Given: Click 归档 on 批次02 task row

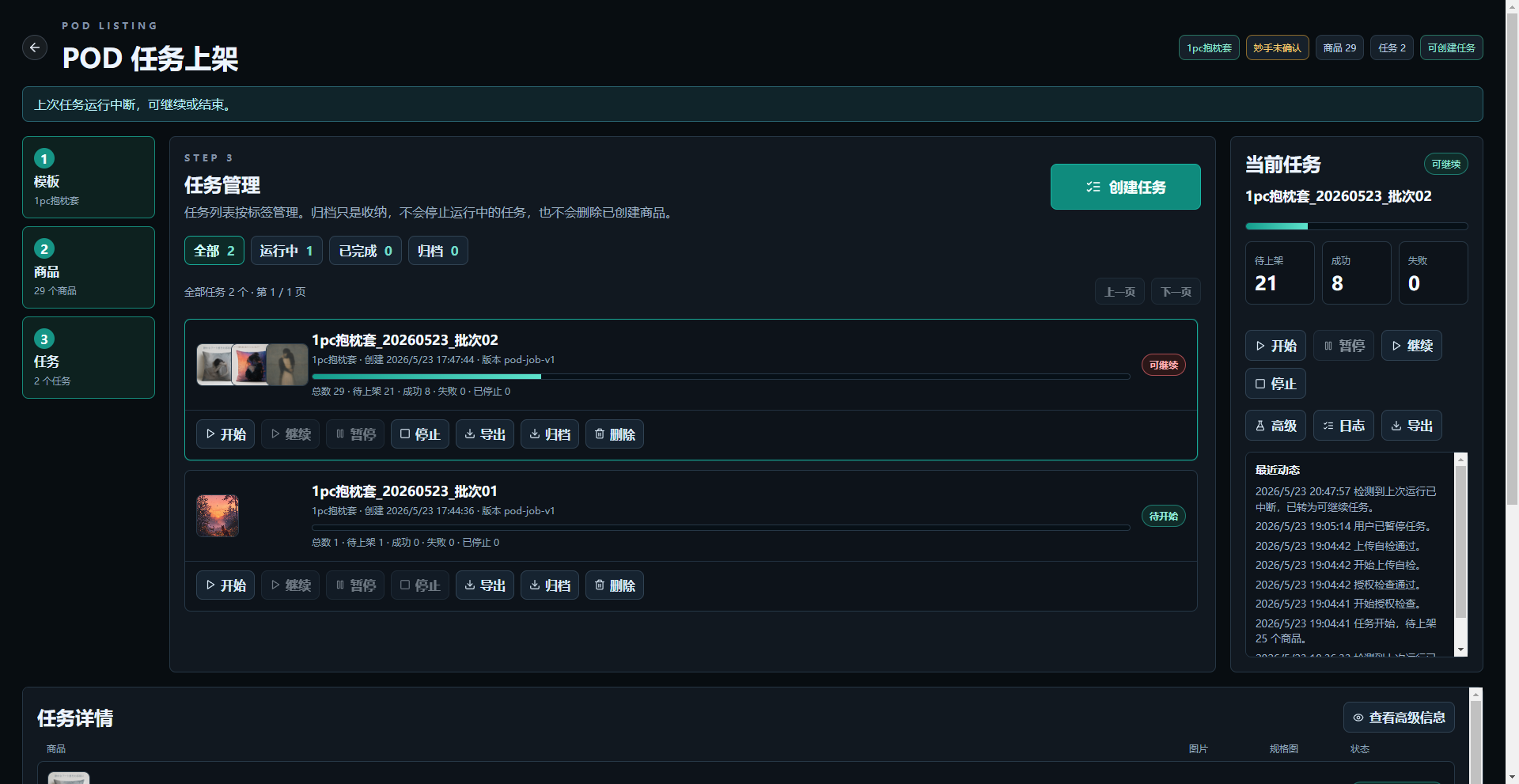Looking at the screenshot, I should click(x=550, y=434).
